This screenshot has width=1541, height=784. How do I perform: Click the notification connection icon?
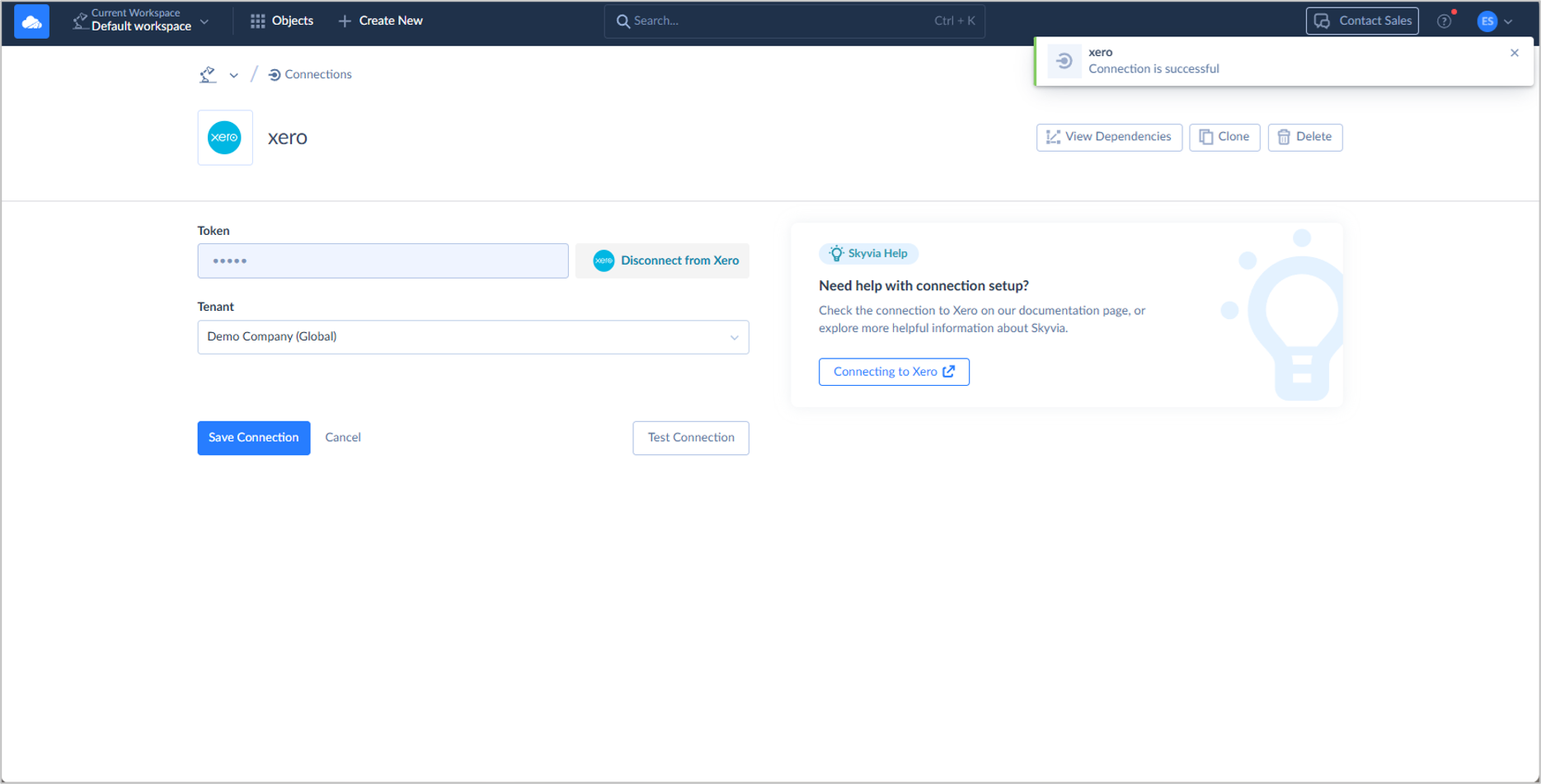[x=1064, y=61]
